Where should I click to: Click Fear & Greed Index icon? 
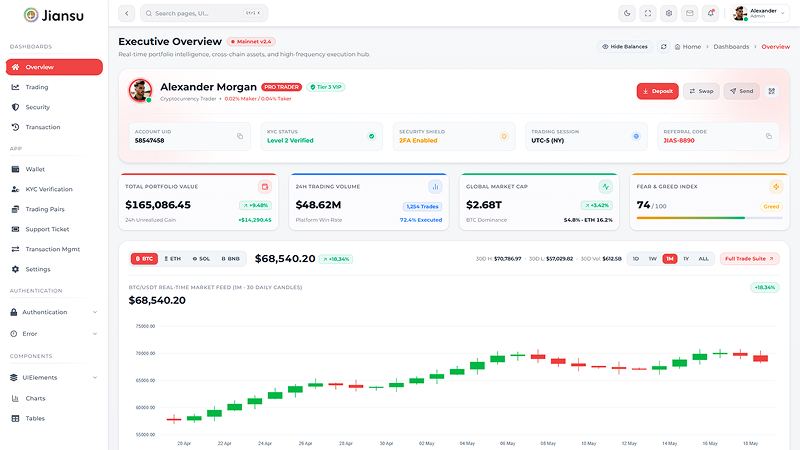coord(776,187)
